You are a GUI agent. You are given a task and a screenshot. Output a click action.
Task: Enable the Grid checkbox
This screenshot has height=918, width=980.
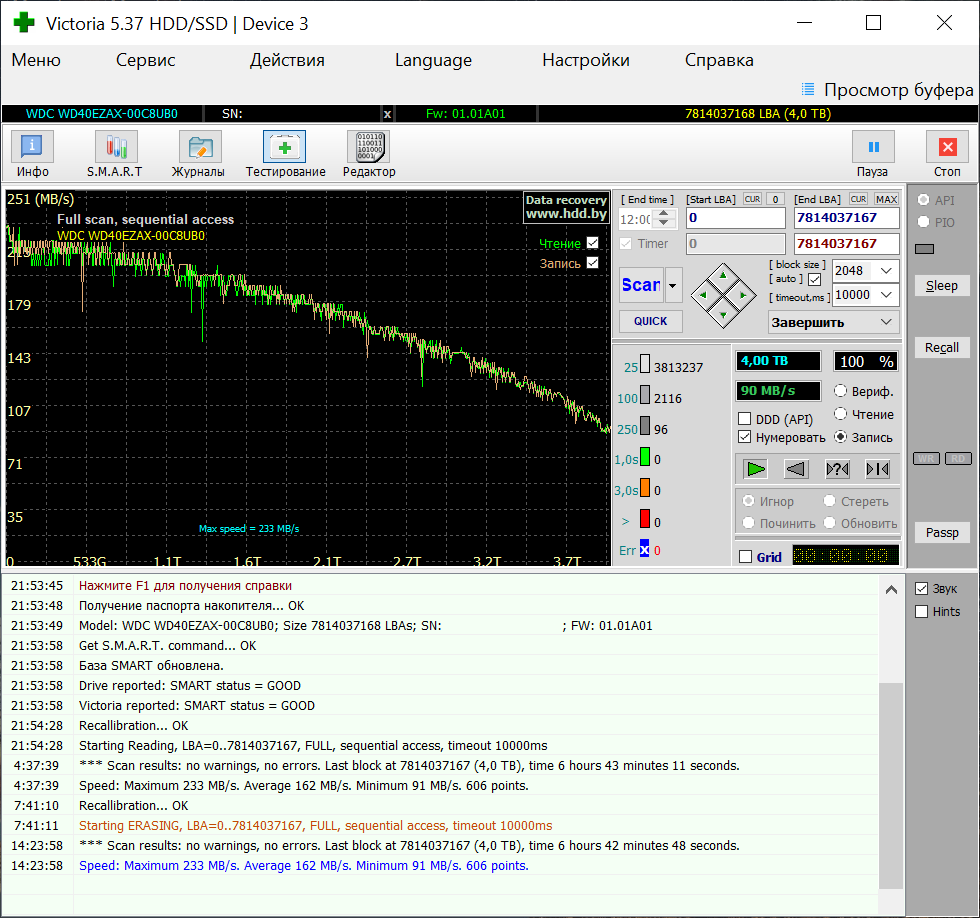(745, 557)
